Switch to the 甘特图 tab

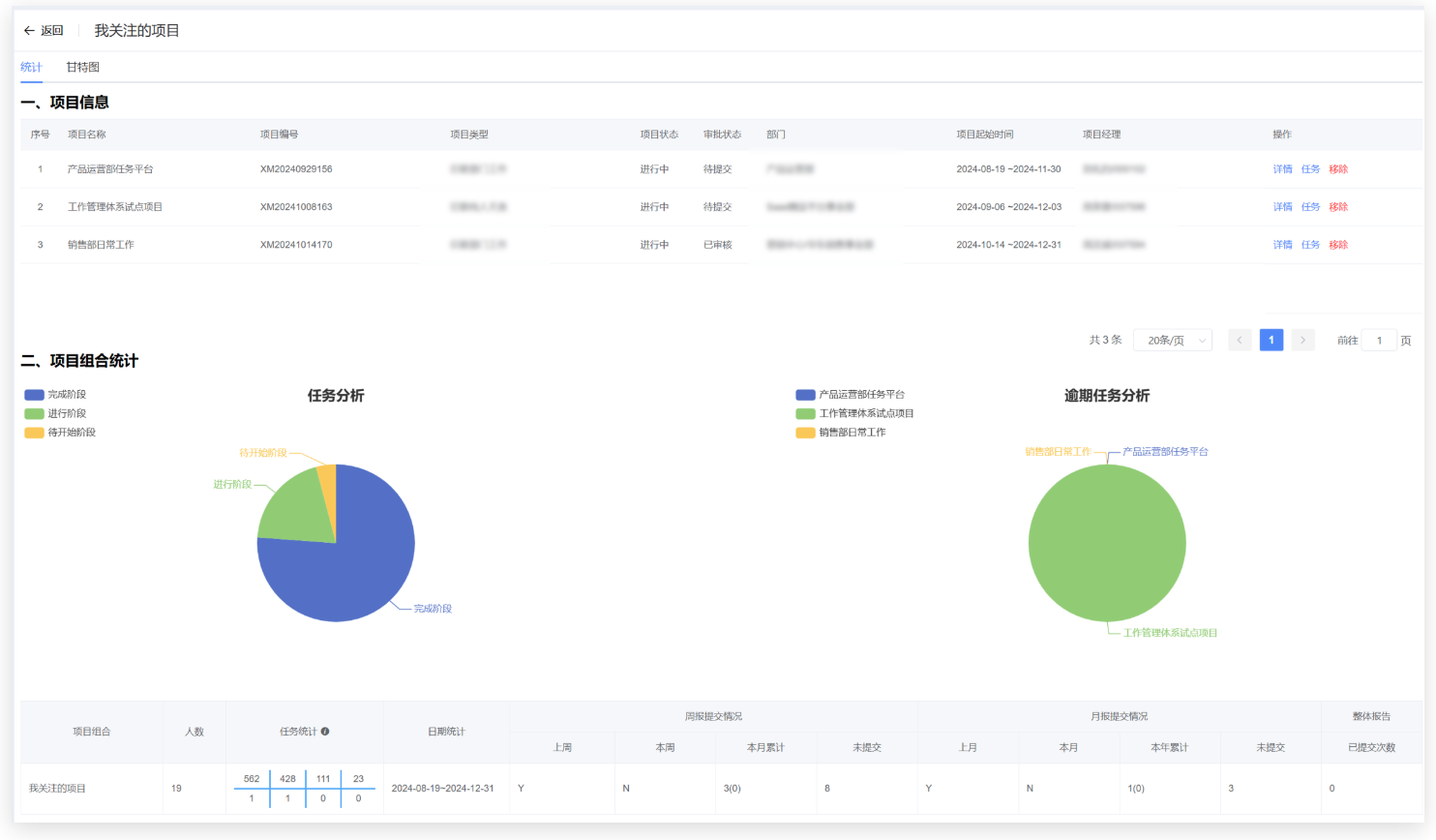82,68
